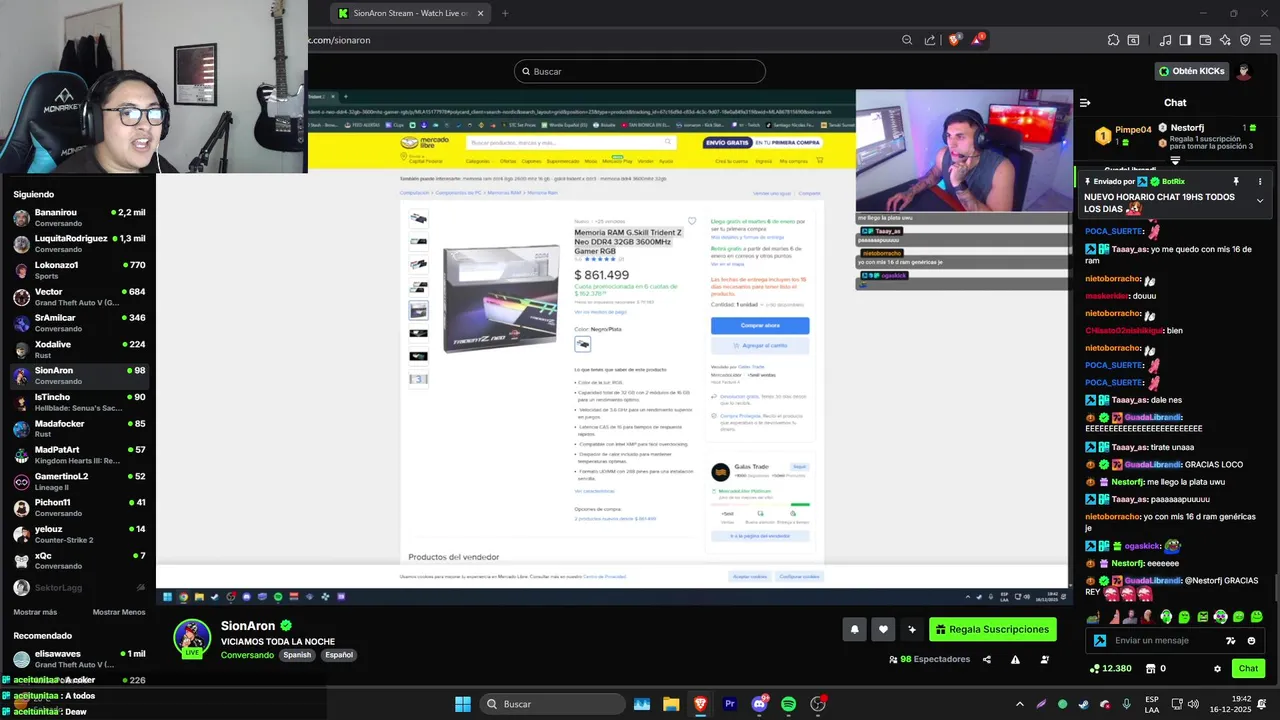Click the sparkle icon next to heart
Image resolution: width=1280 pixels, height=720 pixels.
(911, 629)
